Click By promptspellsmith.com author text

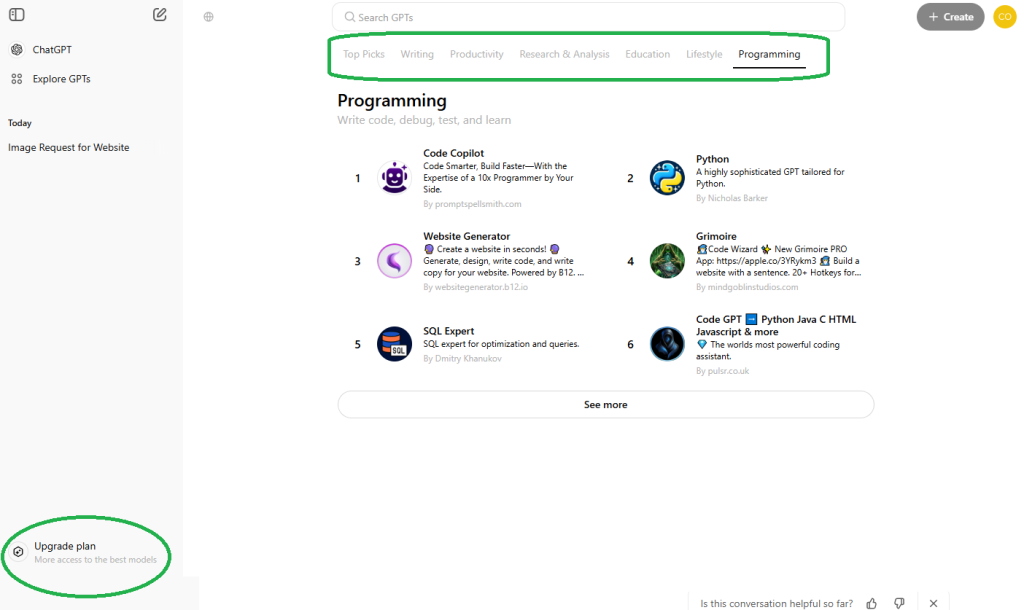tap(472, 204)
